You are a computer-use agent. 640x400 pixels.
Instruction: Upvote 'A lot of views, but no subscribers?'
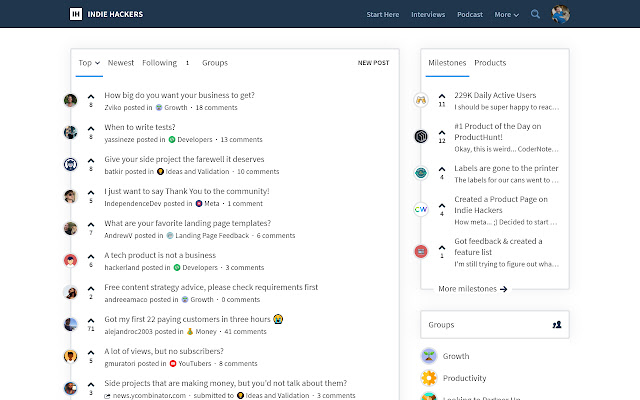click(91, 352)
